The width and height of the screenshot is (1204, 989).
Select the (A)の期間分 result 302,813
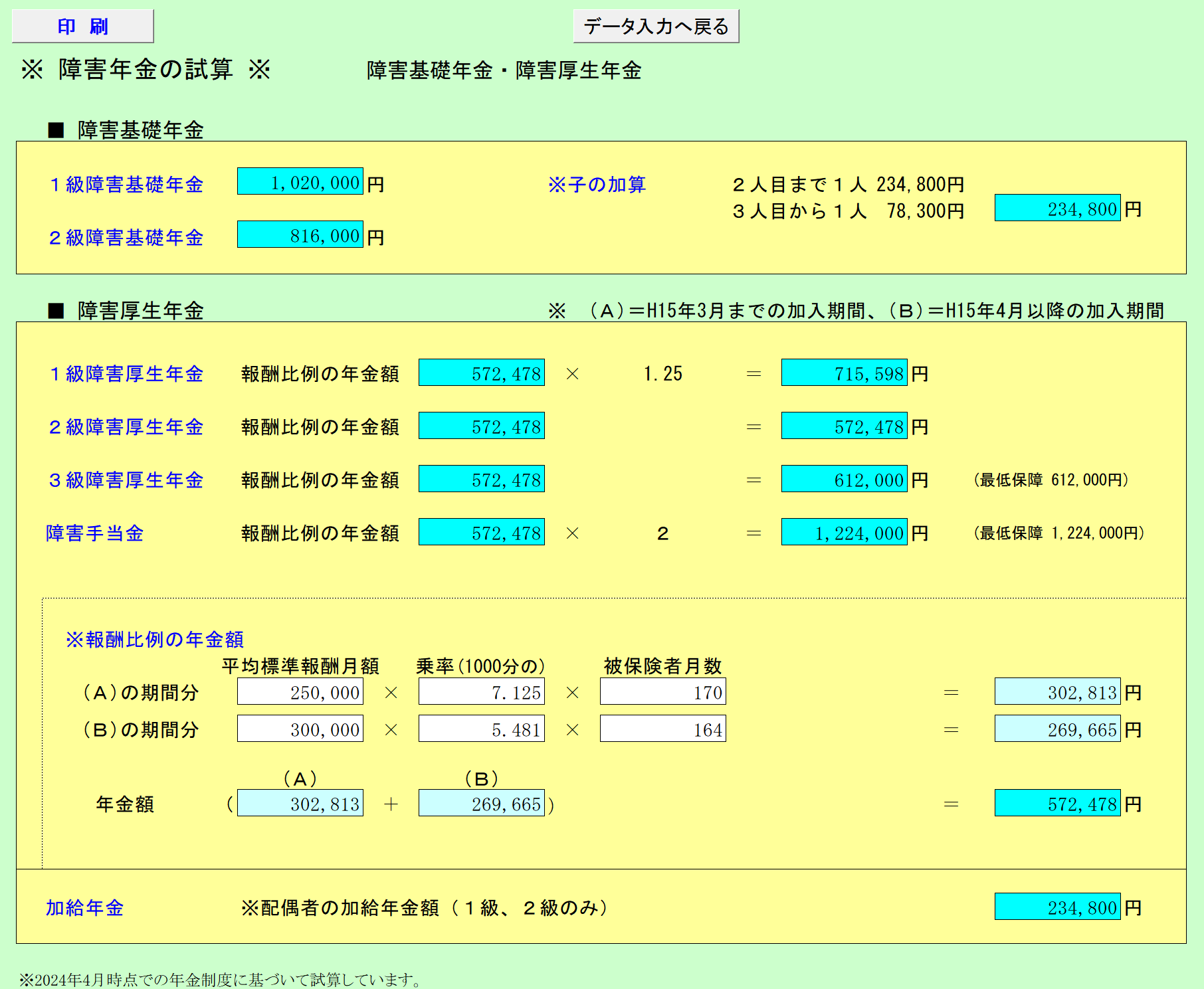(1057, 691)
